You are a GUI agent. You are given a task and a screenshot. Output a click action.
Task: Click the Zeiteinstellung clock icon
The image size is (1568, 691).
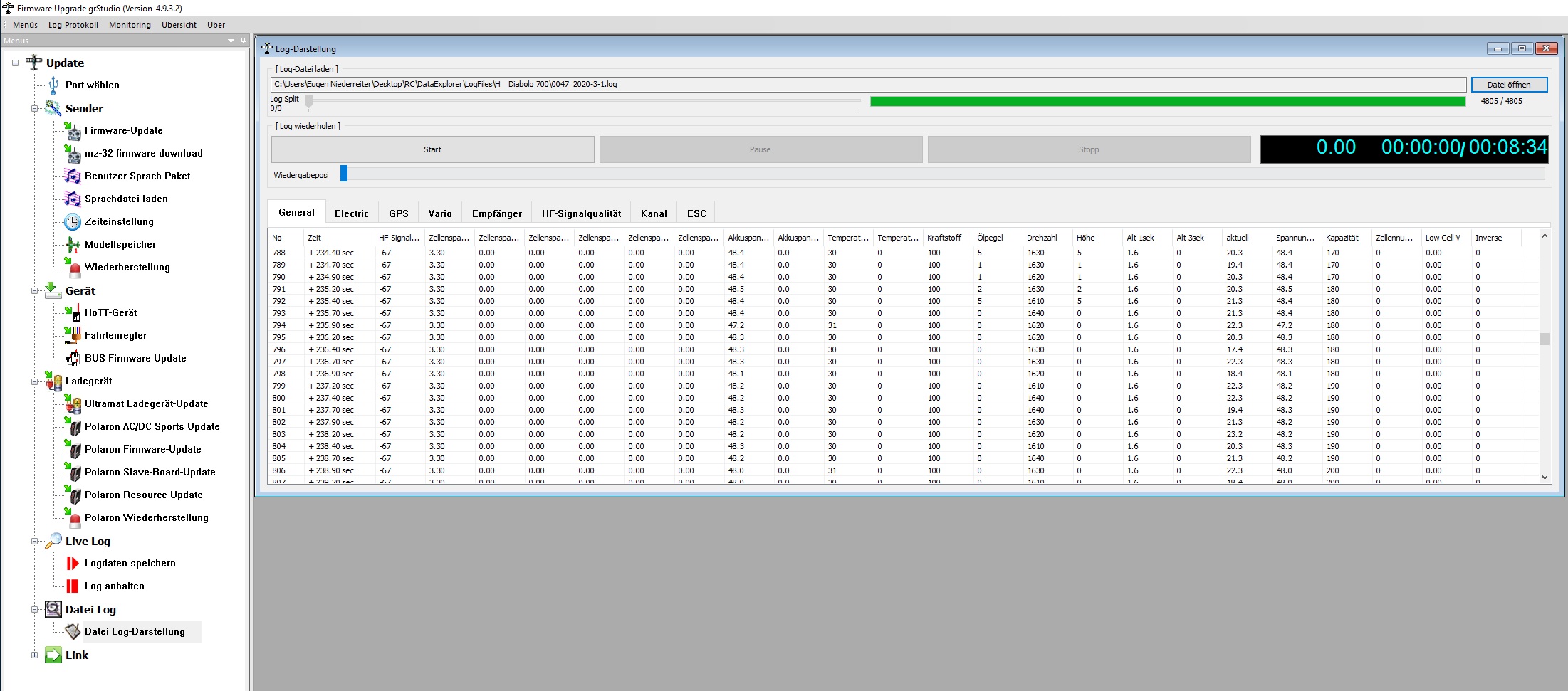pos(73,222)
